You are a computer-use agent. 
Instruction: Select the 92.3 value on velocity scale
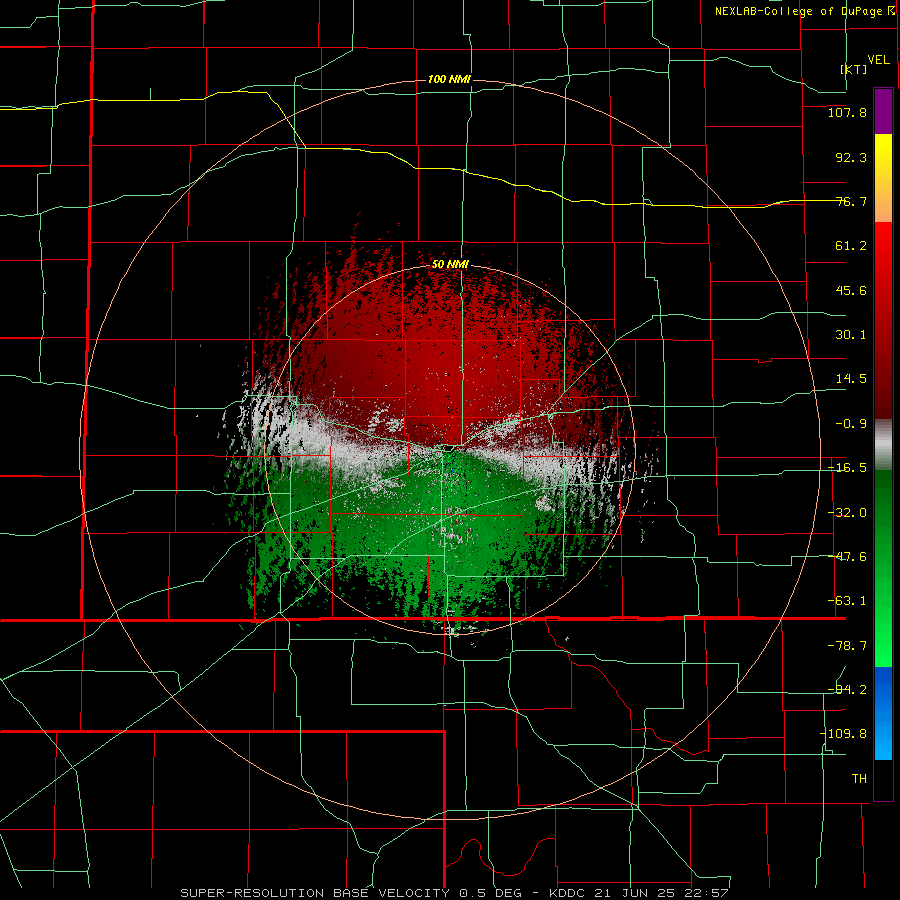[851, 157]
